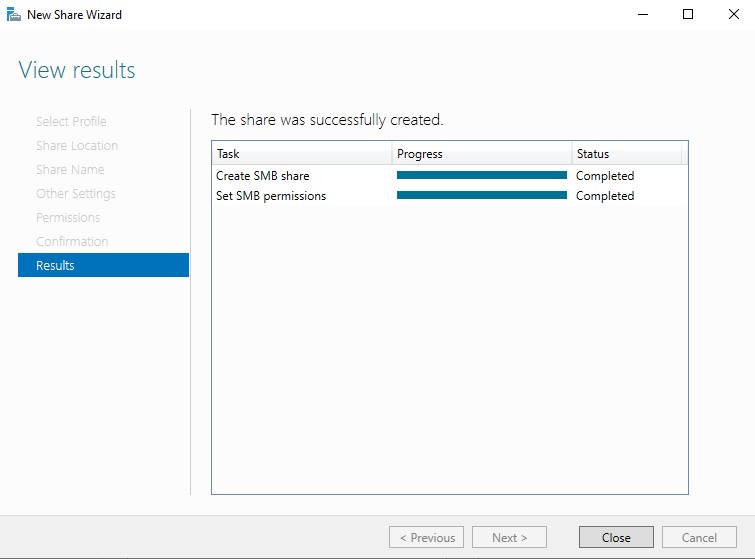The height and width of the screenshot is (559, 755).
Task: Open the Other Settings step
Action: coord(76,193)
